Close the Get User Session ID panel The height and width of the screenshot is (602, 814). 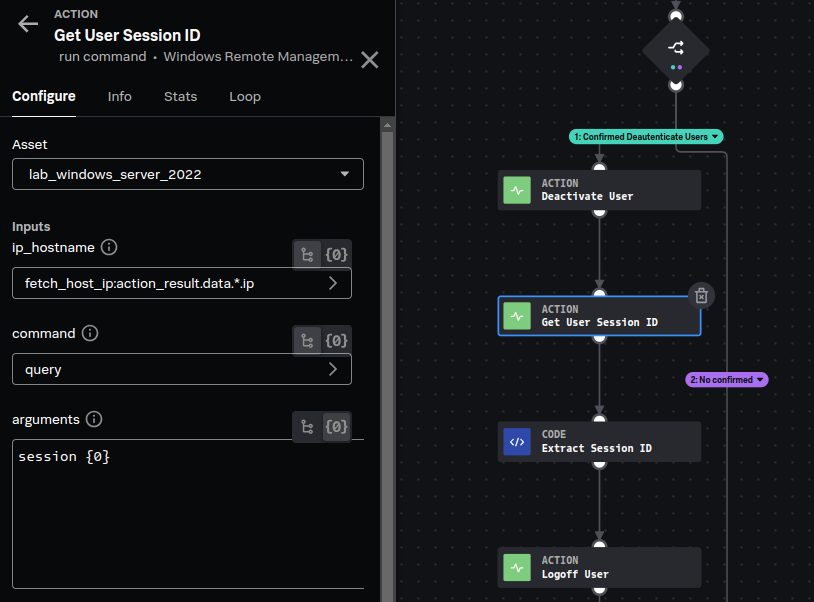tap(369, 60)
